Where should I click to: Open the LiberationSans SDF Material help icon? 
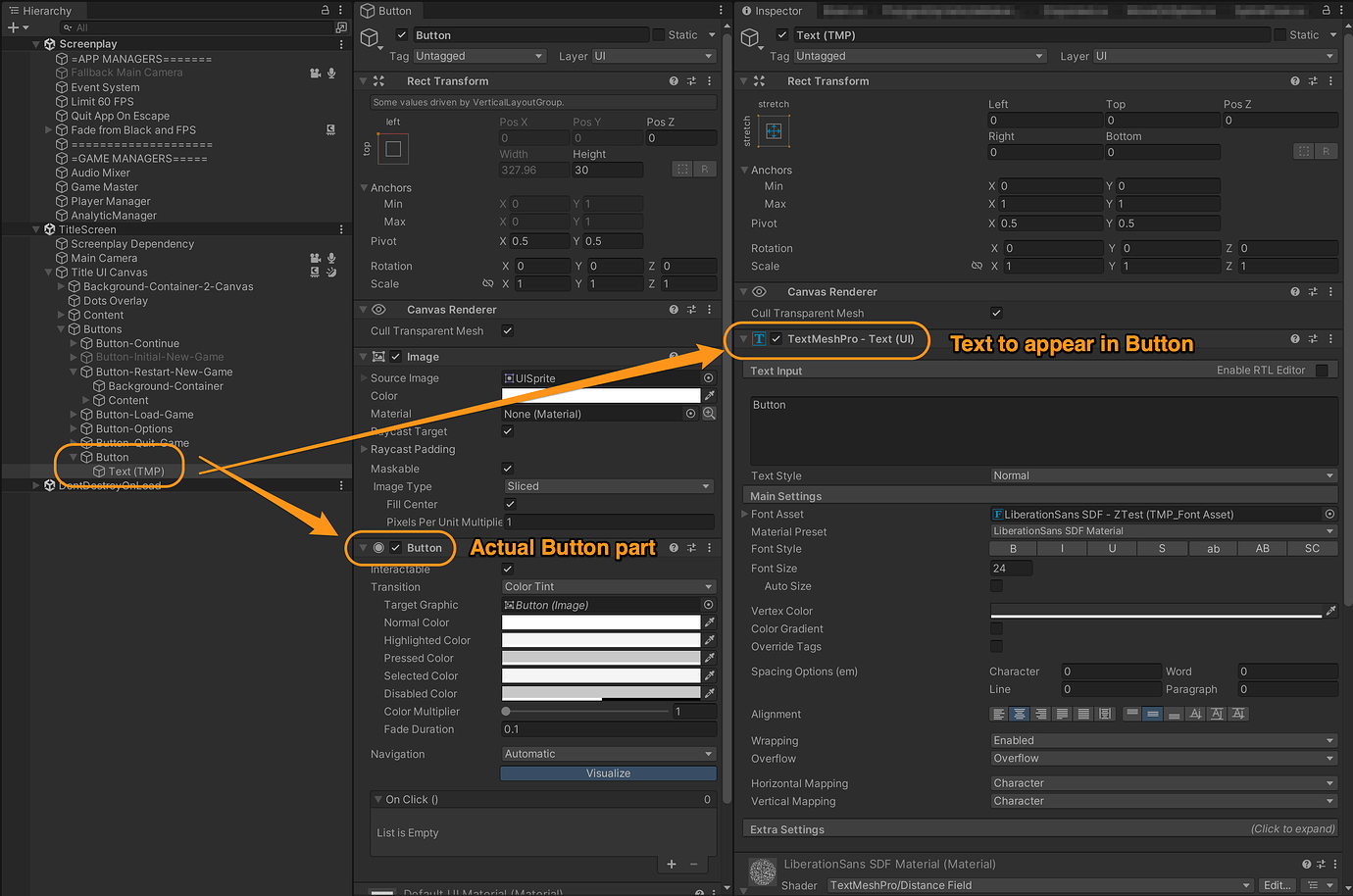point(1306,865)
